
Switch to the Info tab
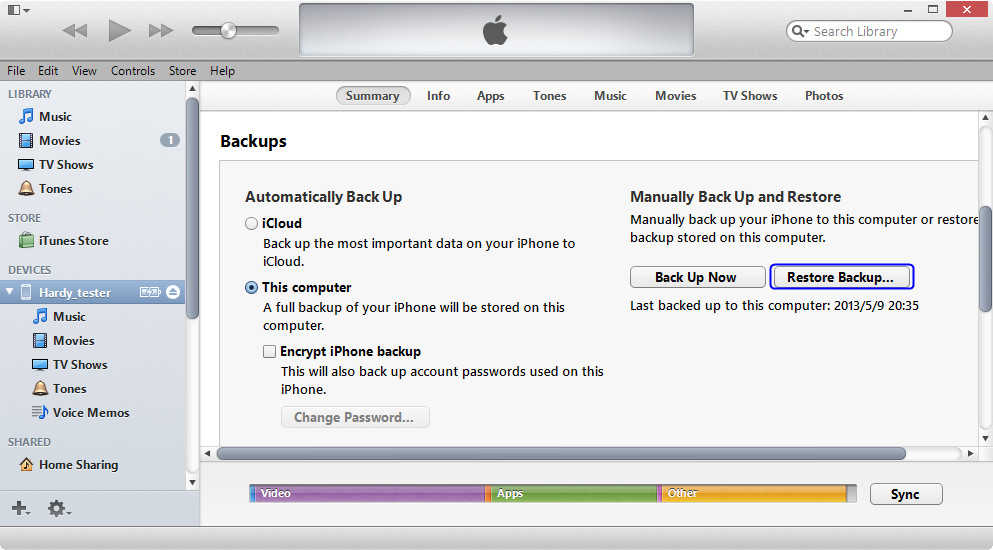point(438,96)
